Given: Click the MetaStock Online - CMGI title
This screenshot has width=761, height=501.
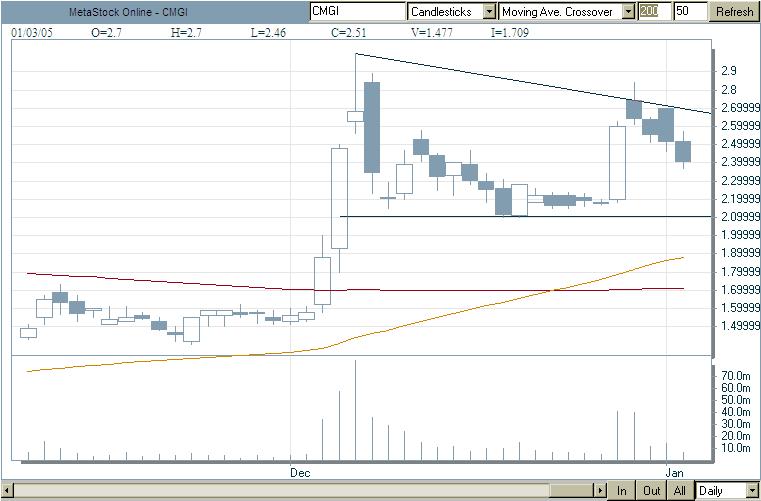Looking at the screenshot, I should click(128, 12).
